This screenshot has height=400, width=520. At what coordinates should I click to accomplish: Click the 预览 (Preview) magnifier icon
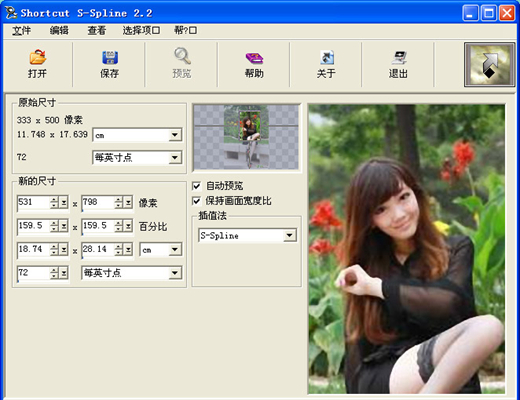pyautogui.click(x=182, y=56)
